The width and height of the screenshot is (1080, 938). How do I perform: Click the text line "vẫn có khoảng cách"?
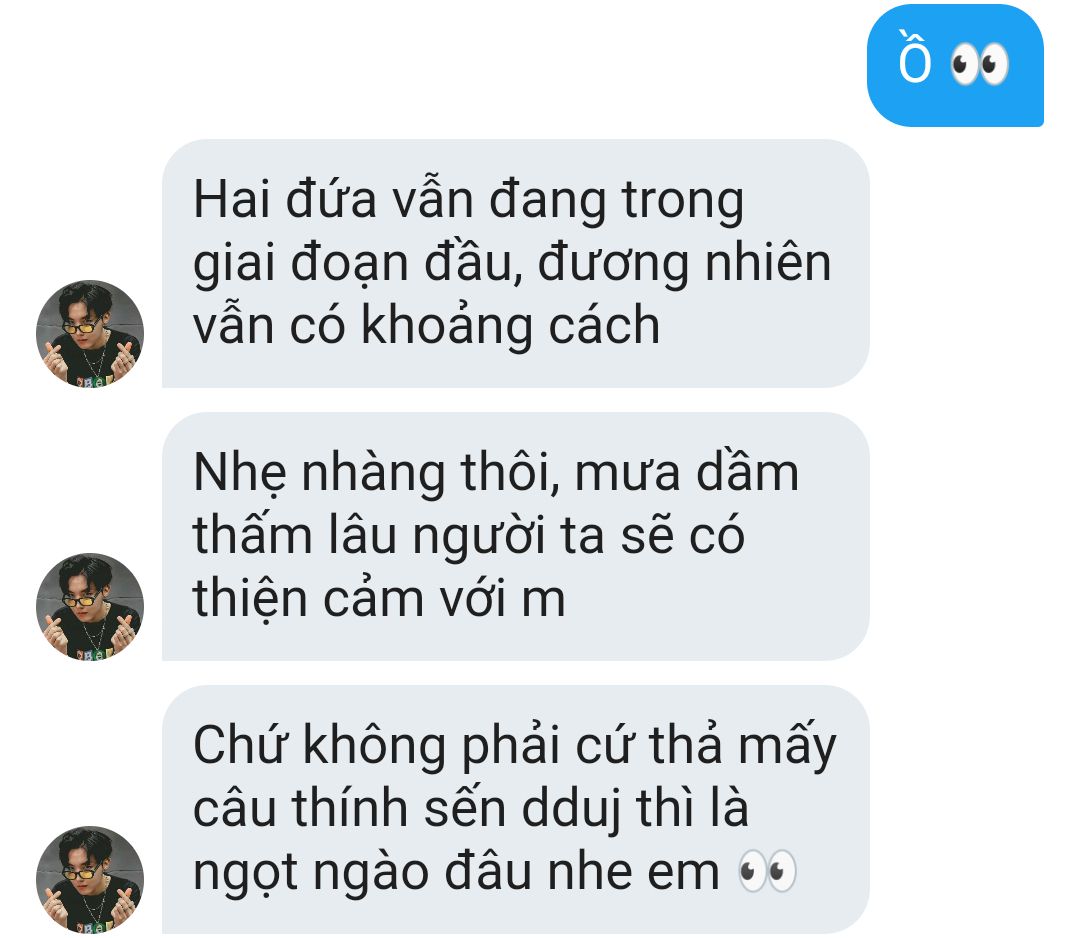click(x=426, y=326)
